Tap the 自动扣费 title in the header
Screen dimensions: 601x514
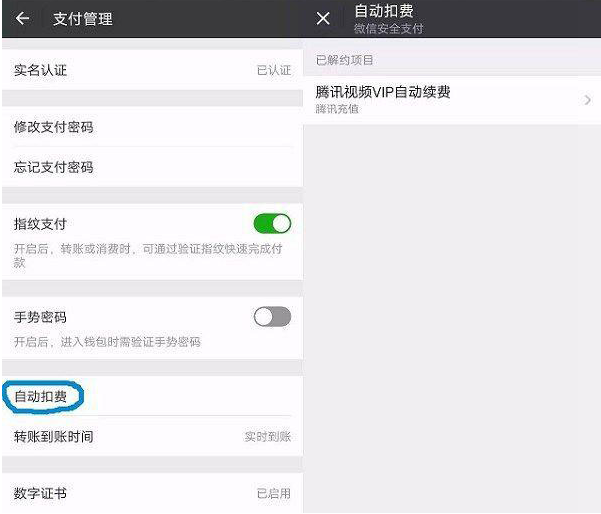coord(384,11)
